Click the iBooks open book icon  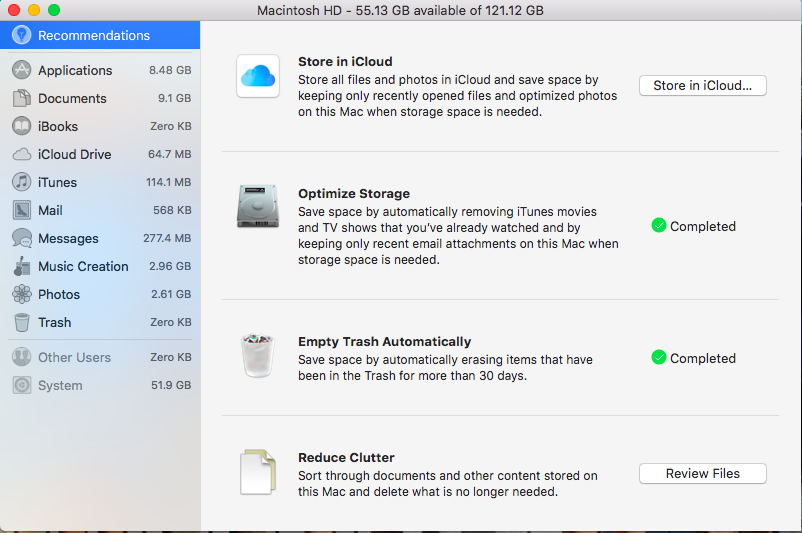(21, 126)
